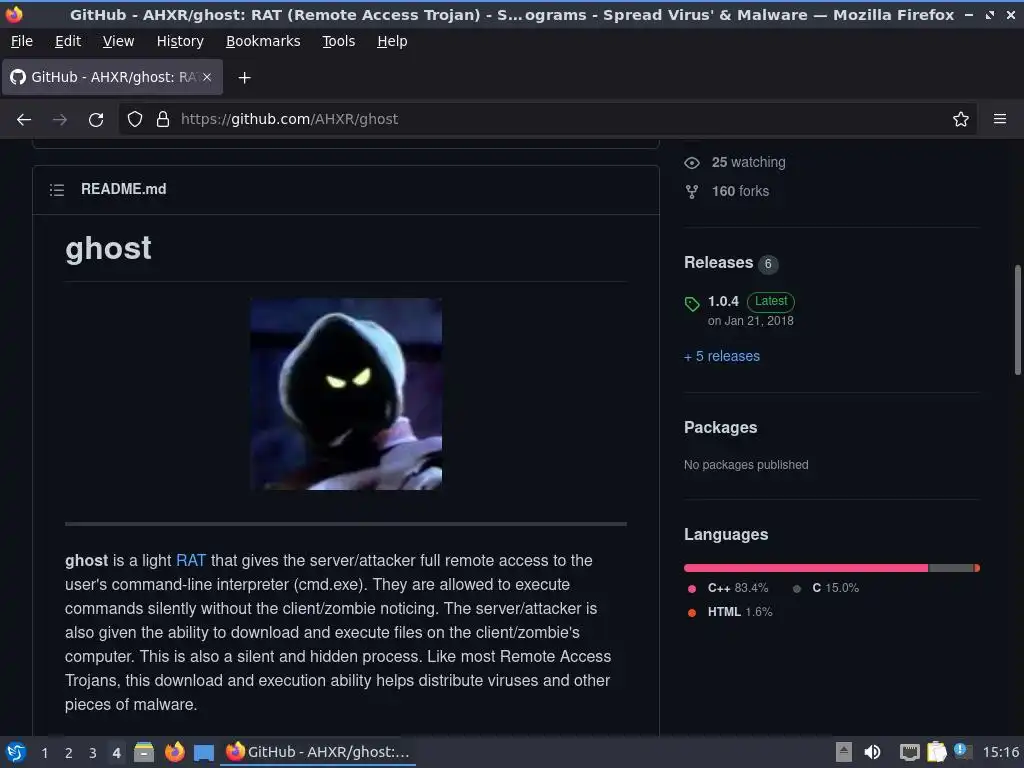Screen dimensions: 1024x768
Task: Open the Tools menu
Action: [x=338, y=41]
